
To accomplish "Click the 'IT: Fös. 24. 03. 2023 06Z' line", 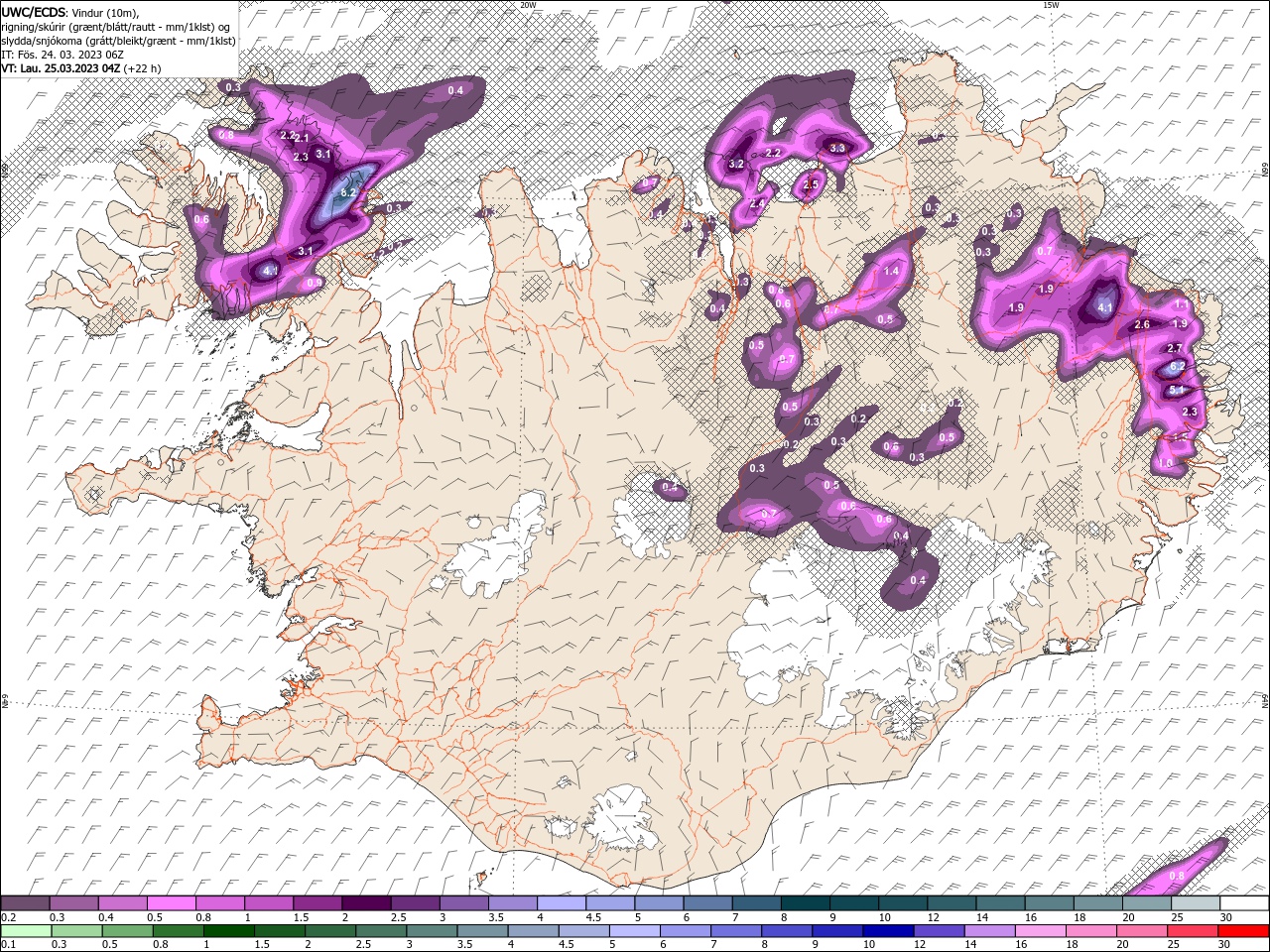I will click(61, 55).
